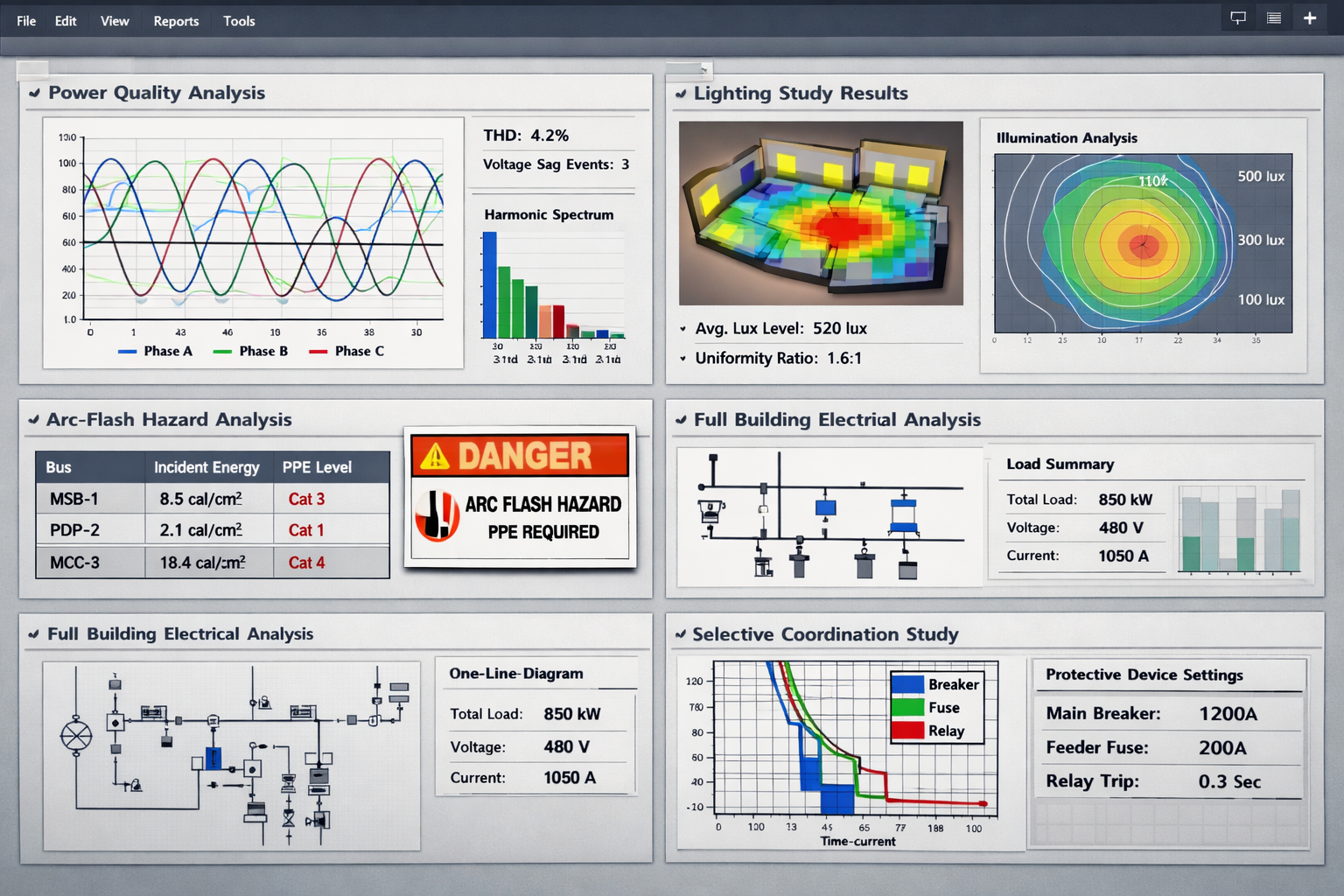Click the red arc flash hazard symbol

(x=437, y=515)
